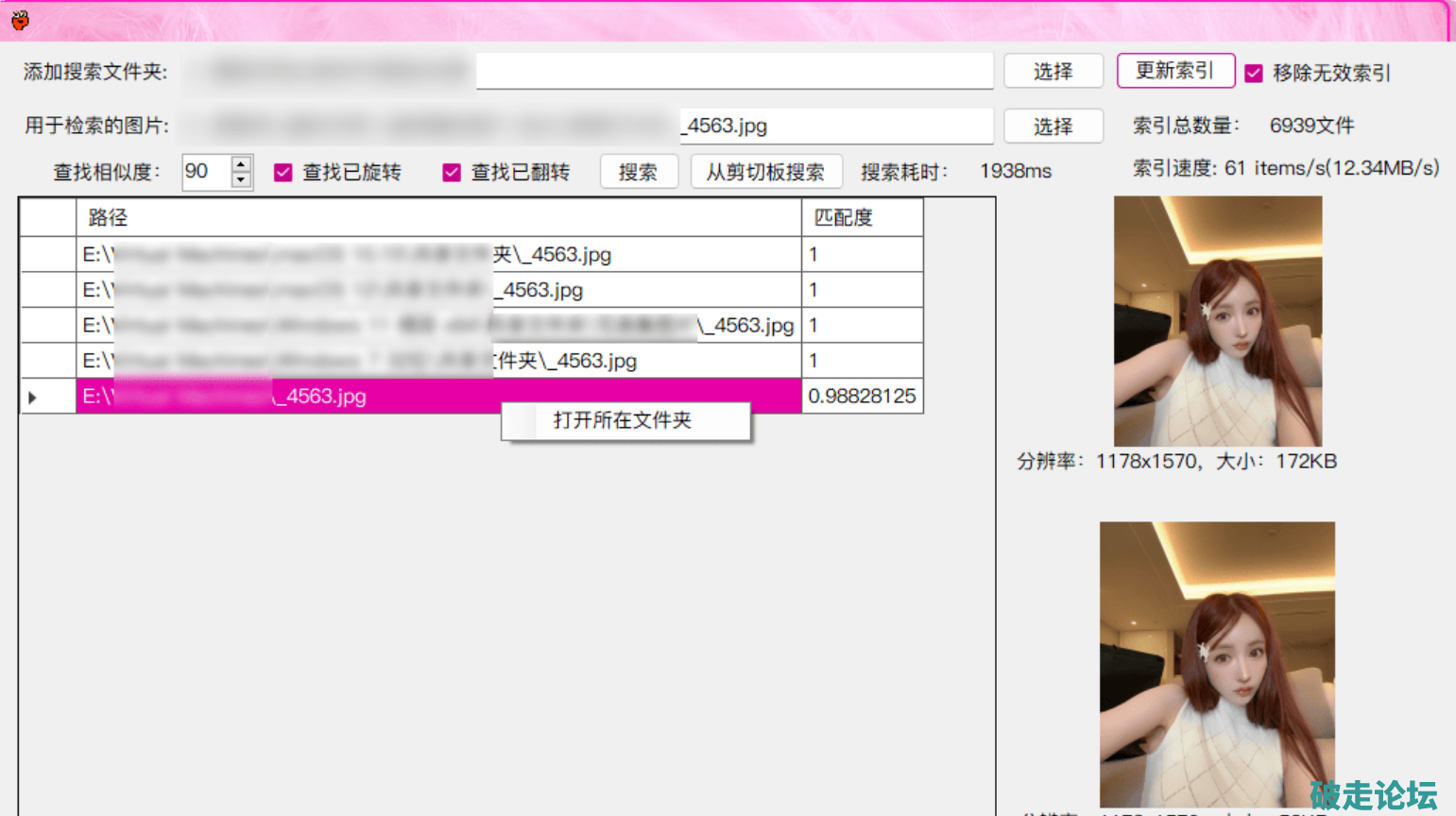Viewport: 1456px width, 816px height.
Task: Select 打开所在文件夹 from context menu
Action: coord(624,421)
